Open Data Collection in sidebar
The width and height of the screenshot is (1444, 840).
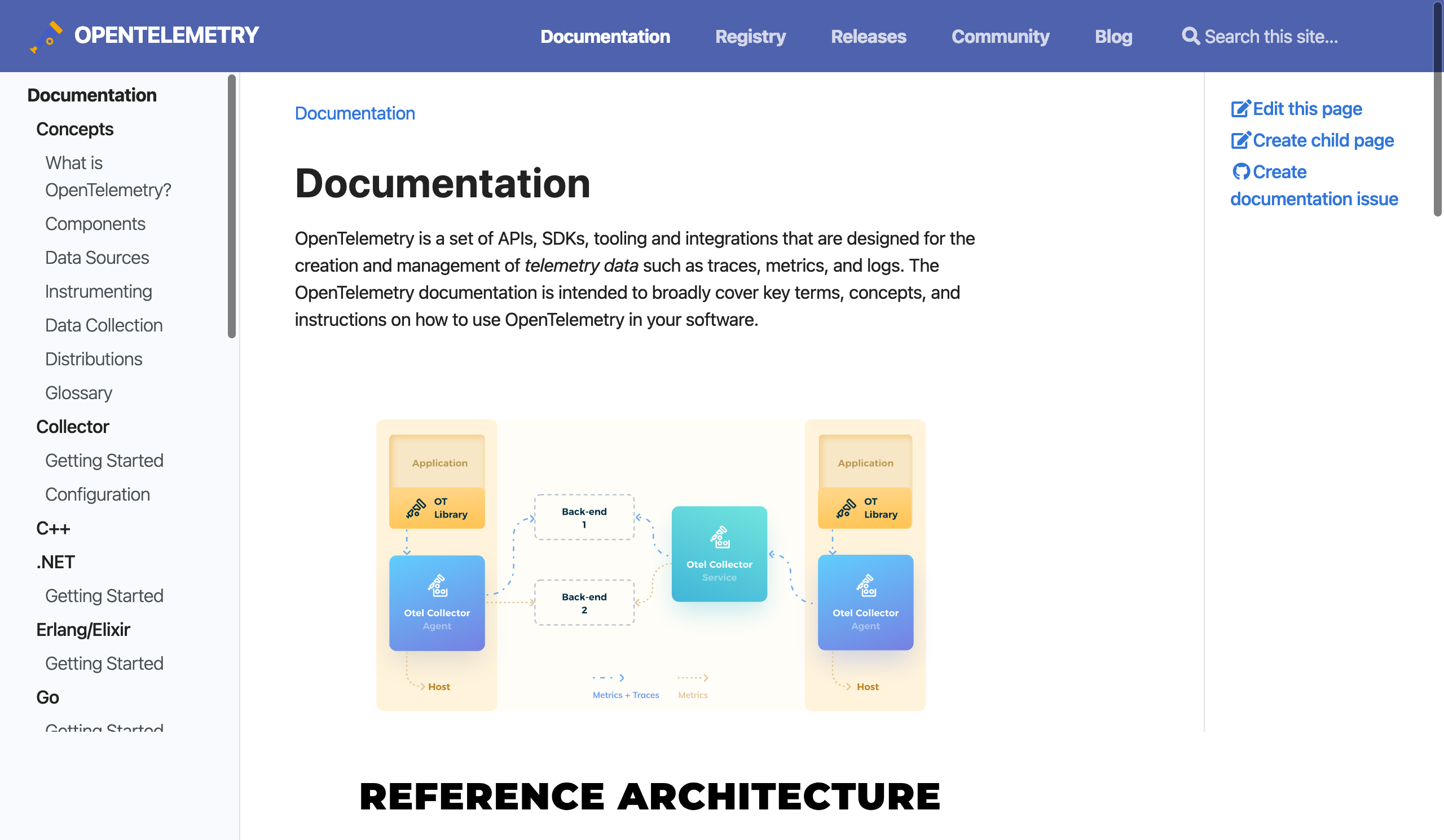104,325
